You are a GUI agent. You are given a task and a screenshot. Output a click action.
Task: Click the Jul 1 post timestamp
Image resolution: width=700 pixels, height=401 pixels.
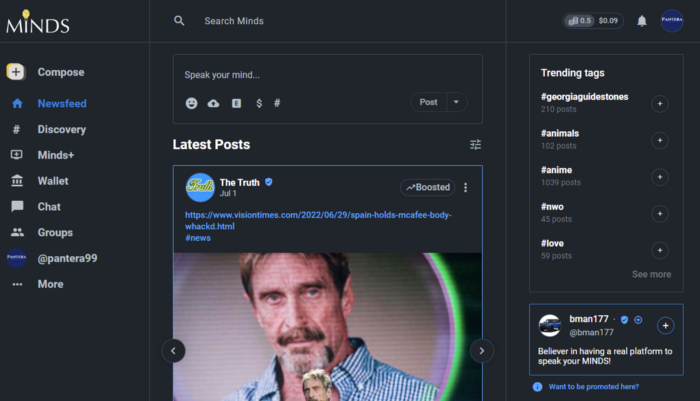[228, 193]
